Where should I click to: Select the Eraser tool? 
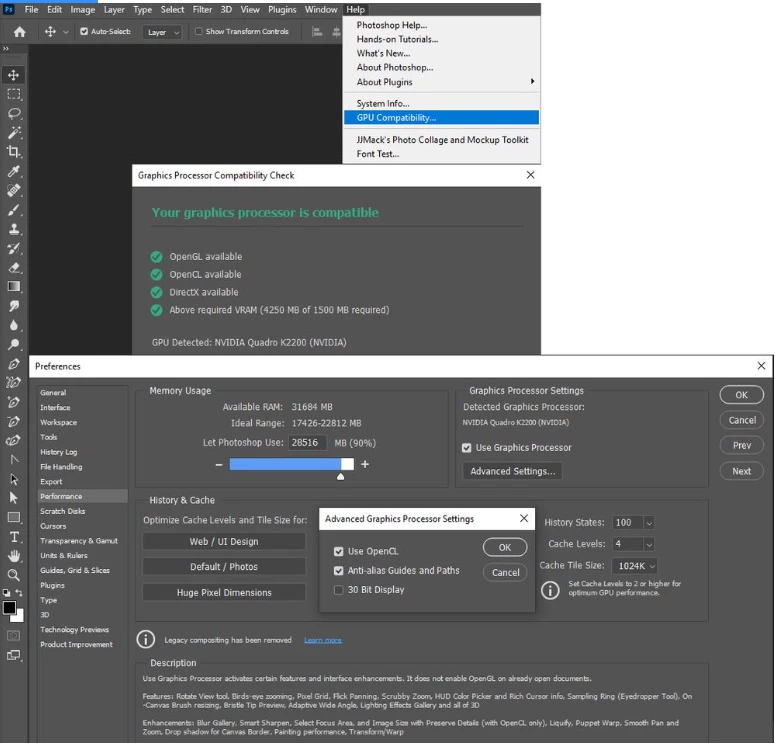pos(13,267)
